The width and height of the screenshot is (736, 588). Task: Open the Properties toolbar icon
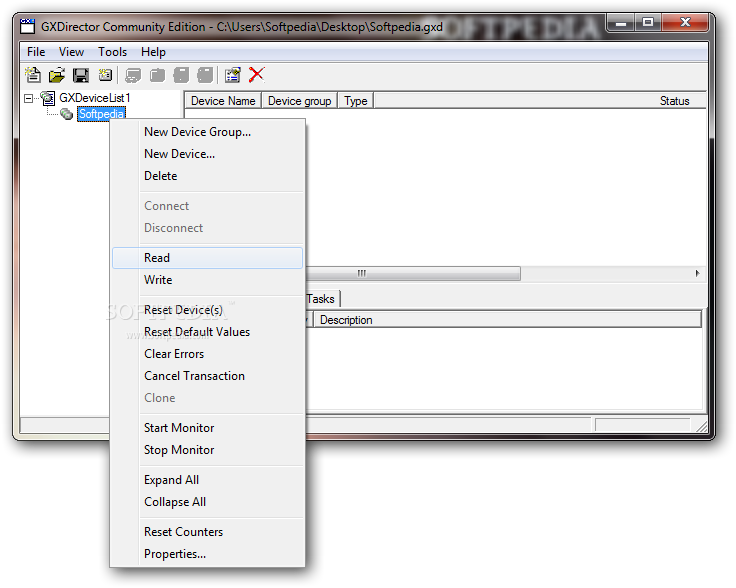[233, 75]
